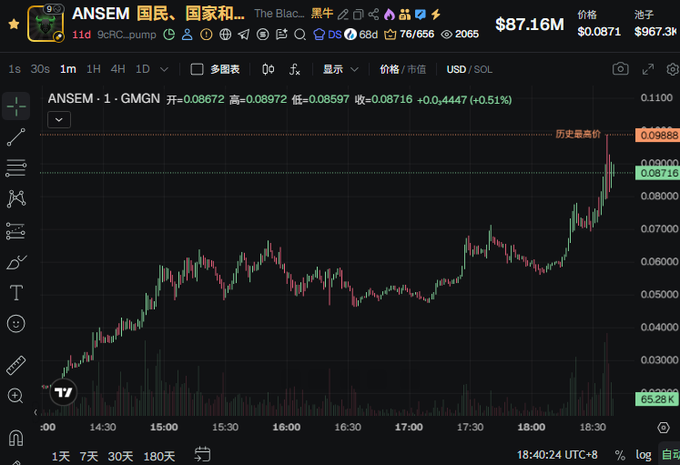Click the pencil edit icon
This screenshot has height=465, width=680.
coord(343,15)
